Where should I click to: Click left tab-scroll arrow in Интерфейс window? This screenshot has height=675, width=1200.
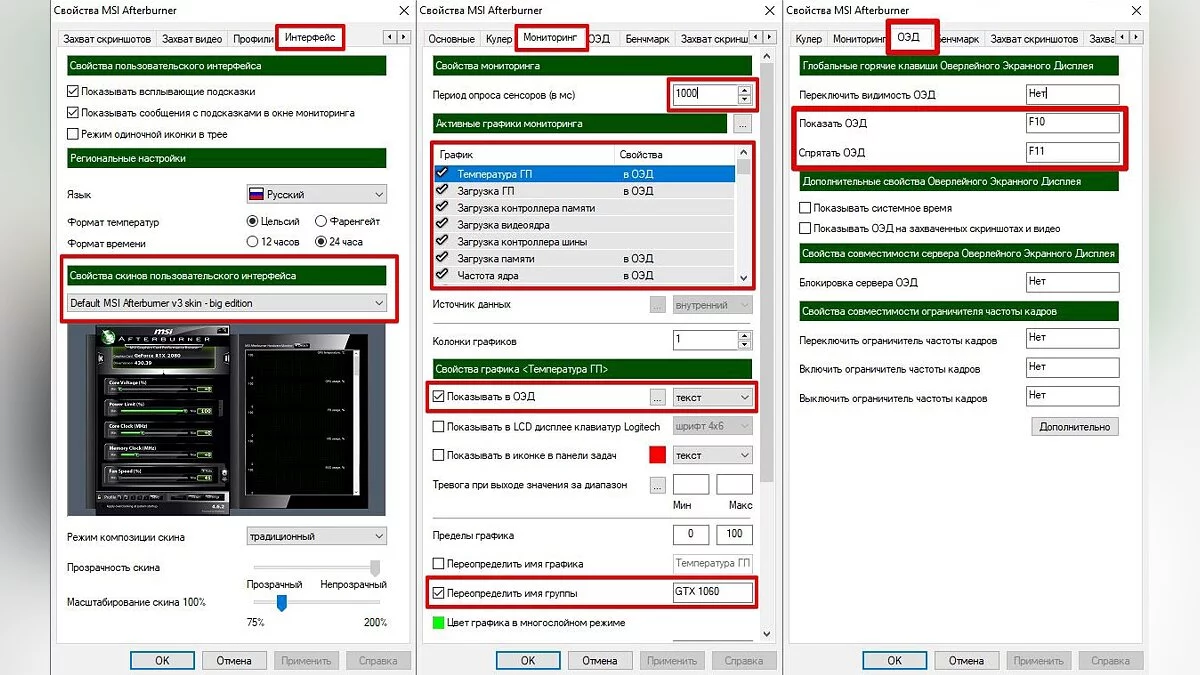click(390, 38)
